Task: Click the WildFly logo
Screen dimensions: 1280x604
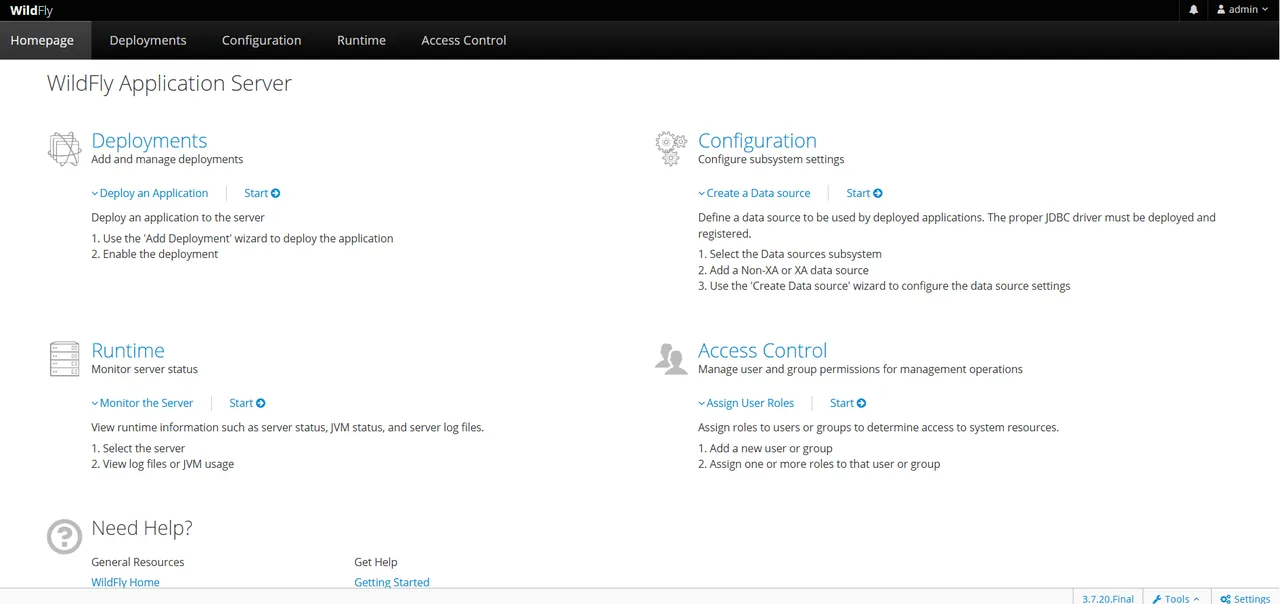Action: pyautogui.click(x=31, y=10)
